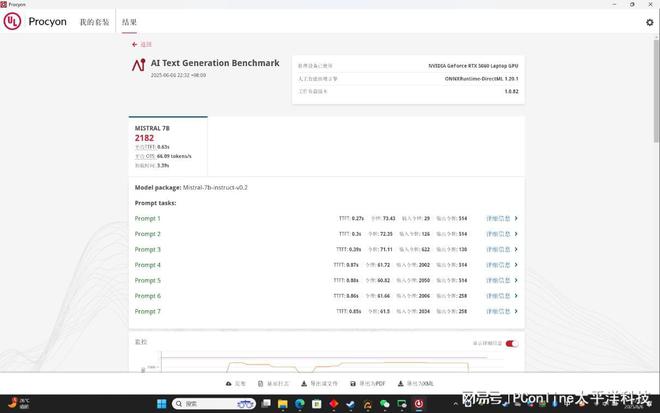The height and width of the screenshot is (413, 660).
Task: Expand the Prompt 2 details chevron
Action: tap(516, 234)
